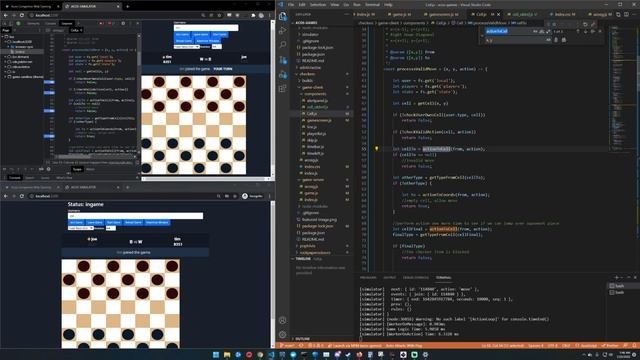Open the Terminal menu in VS Code
640x360 pixels.
[372, 4]
